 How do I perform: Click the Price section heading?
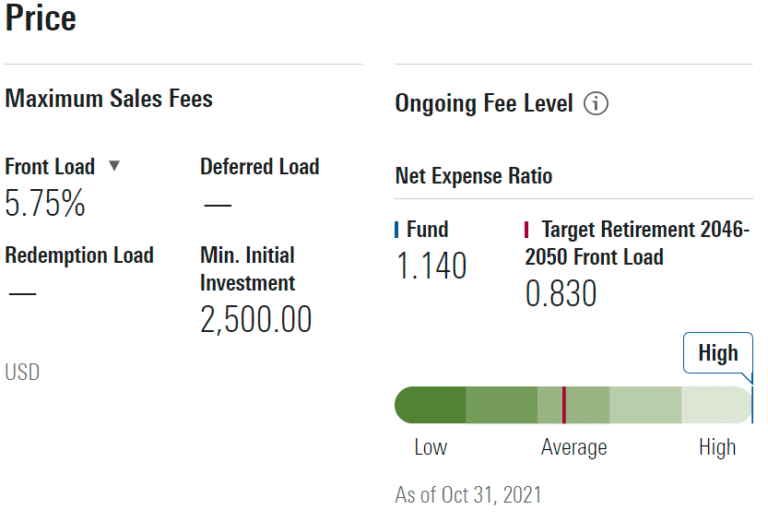click(x=41, y=17)
